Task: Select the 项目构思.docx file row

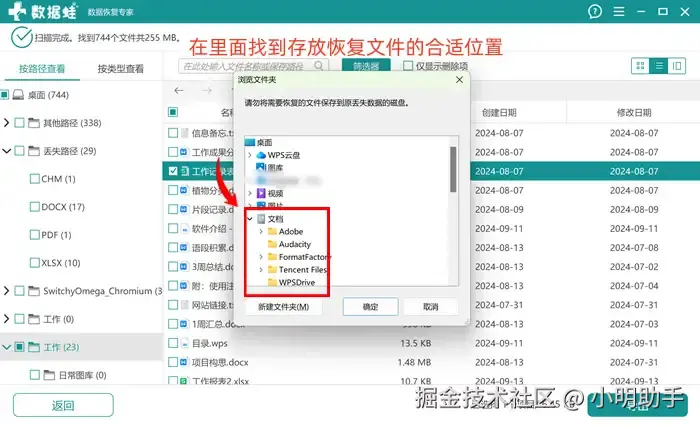Action: (432, 362)
